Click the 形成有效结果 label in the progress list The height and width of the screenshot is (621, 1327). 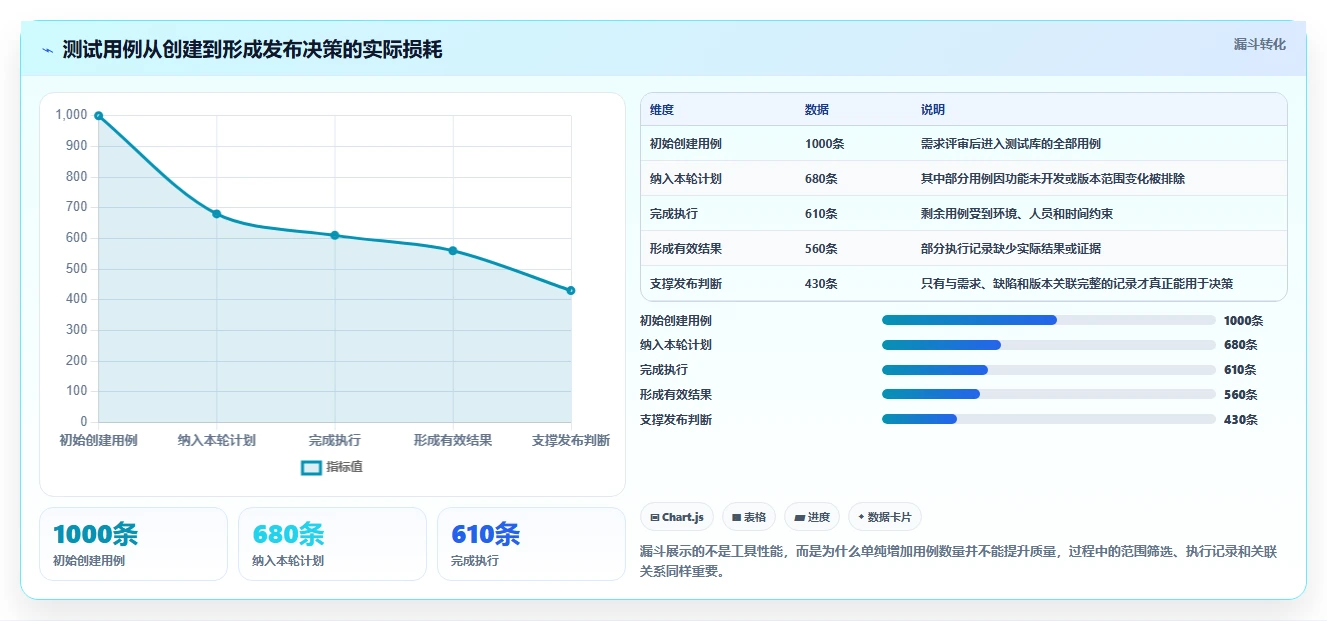[676, 395]
